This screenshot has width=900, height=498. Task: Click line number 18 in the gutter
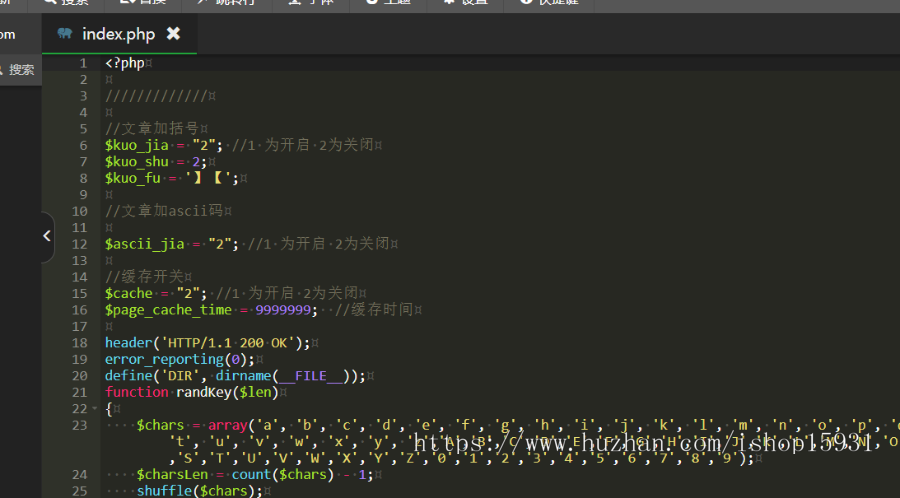pos(80,343)
